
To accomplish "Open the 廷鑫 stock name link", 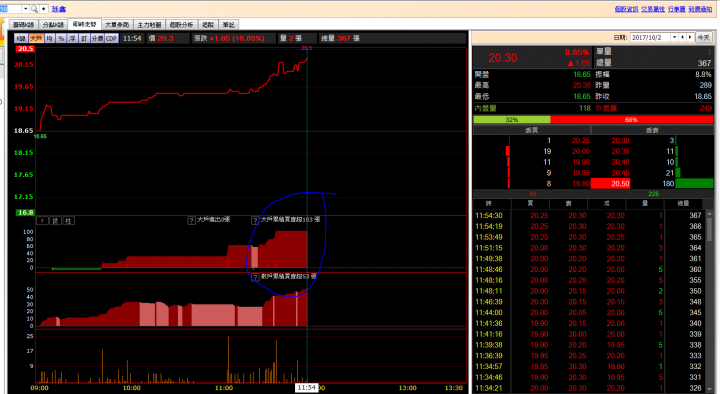I will (x=59, y=9).
